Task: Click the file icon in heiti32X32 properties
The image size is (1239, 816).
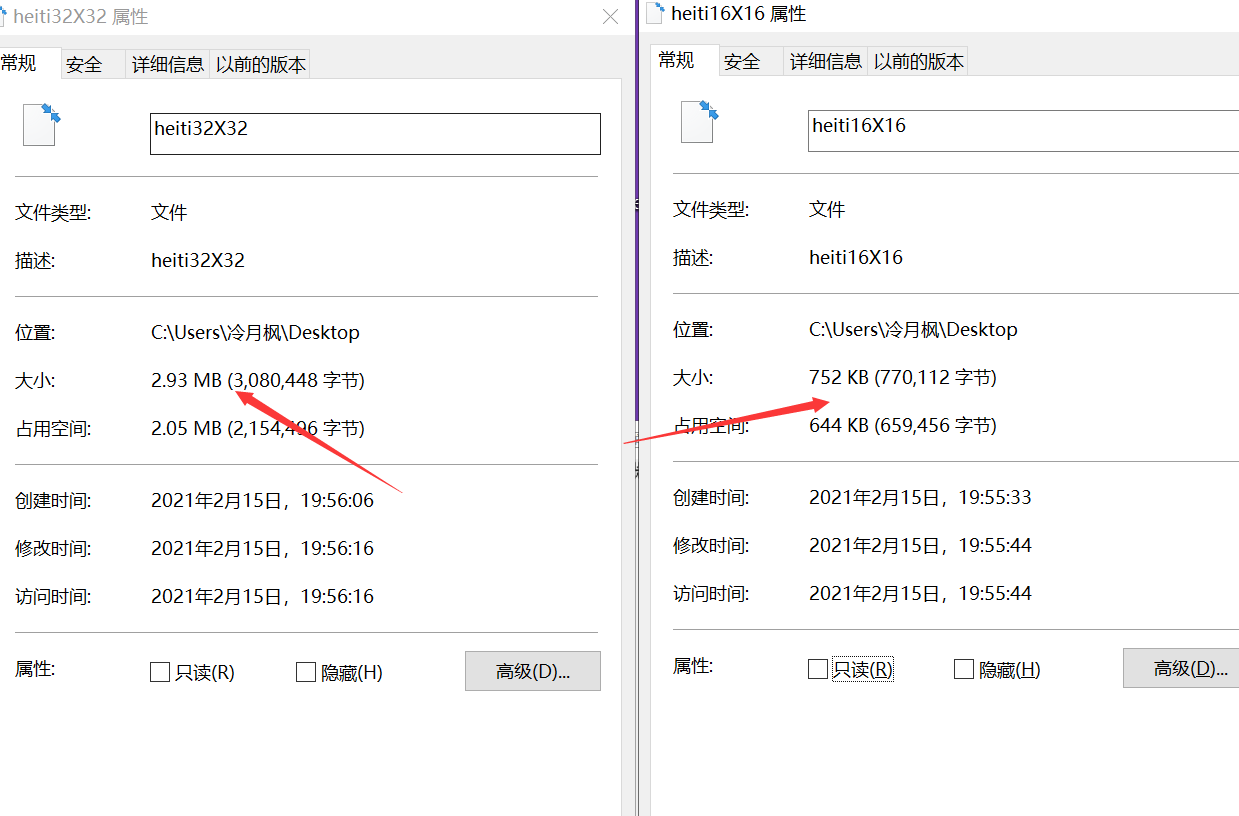Action: pyautogui.click(x=41, y=124)
